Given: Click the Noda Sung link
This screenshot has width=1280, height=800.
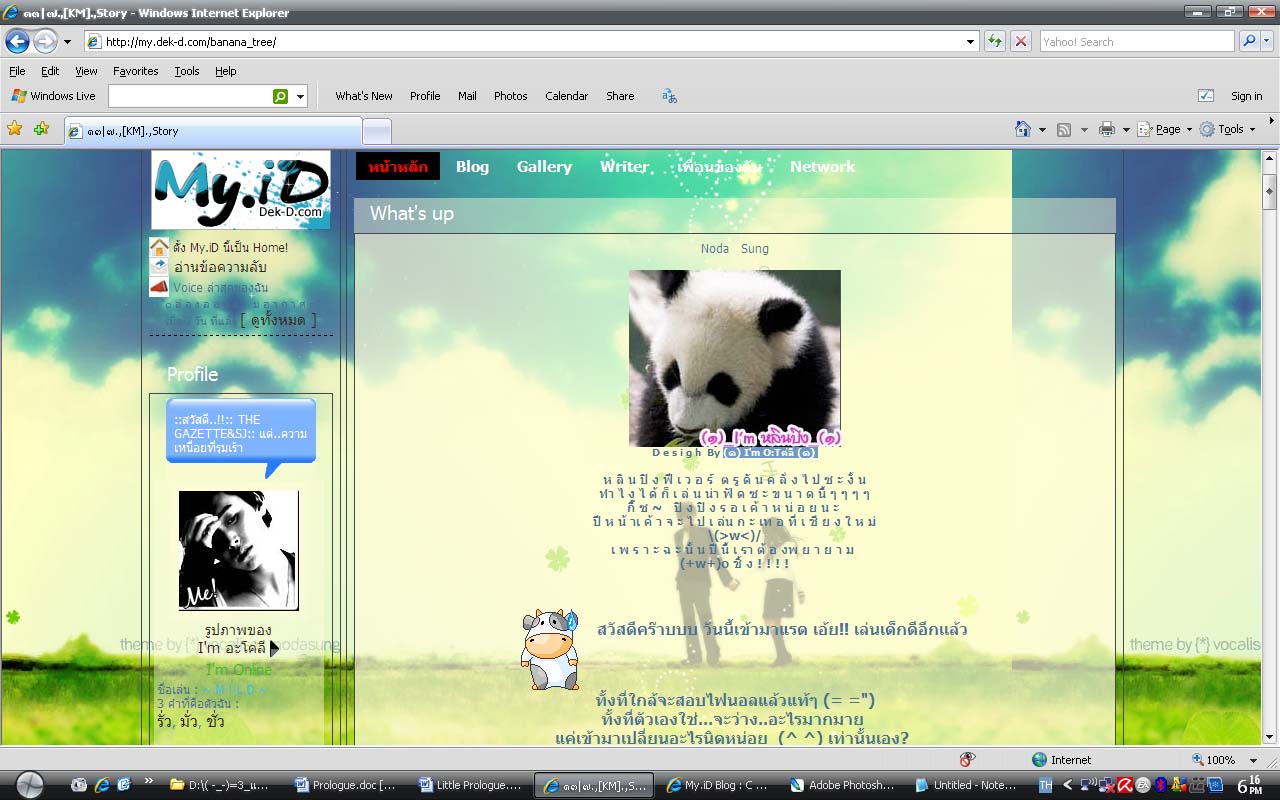Looking at the screenshot, I should pos(734,248).
